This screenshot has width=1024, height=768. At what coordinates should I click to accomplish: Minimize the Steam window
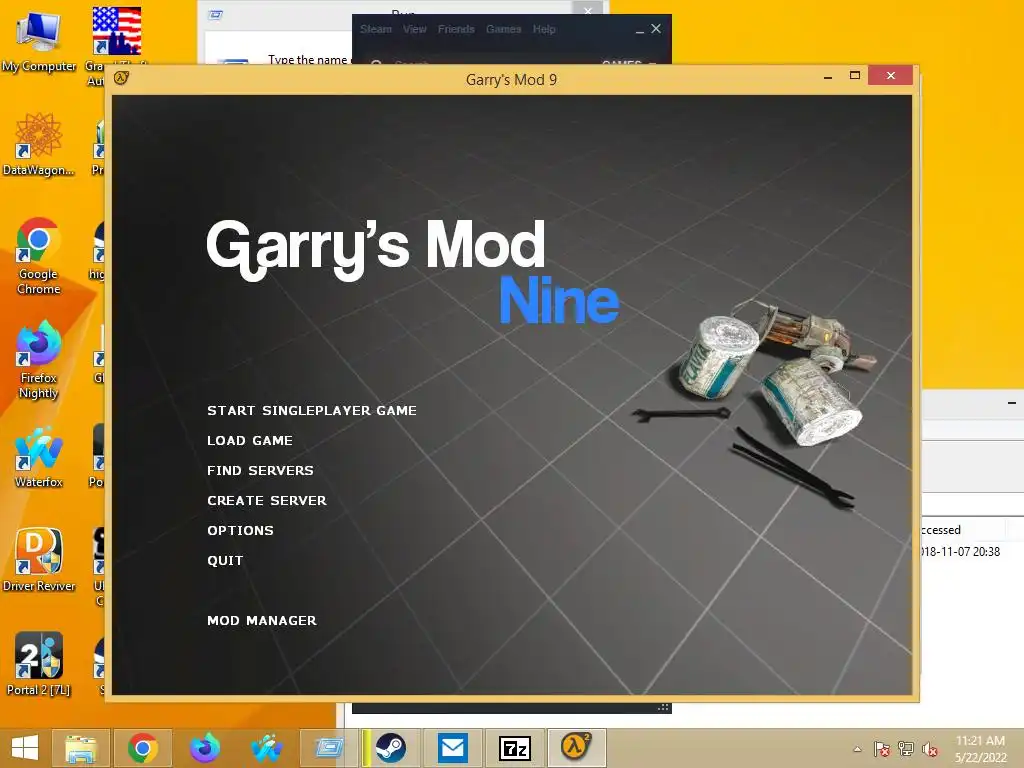point(640,30)
